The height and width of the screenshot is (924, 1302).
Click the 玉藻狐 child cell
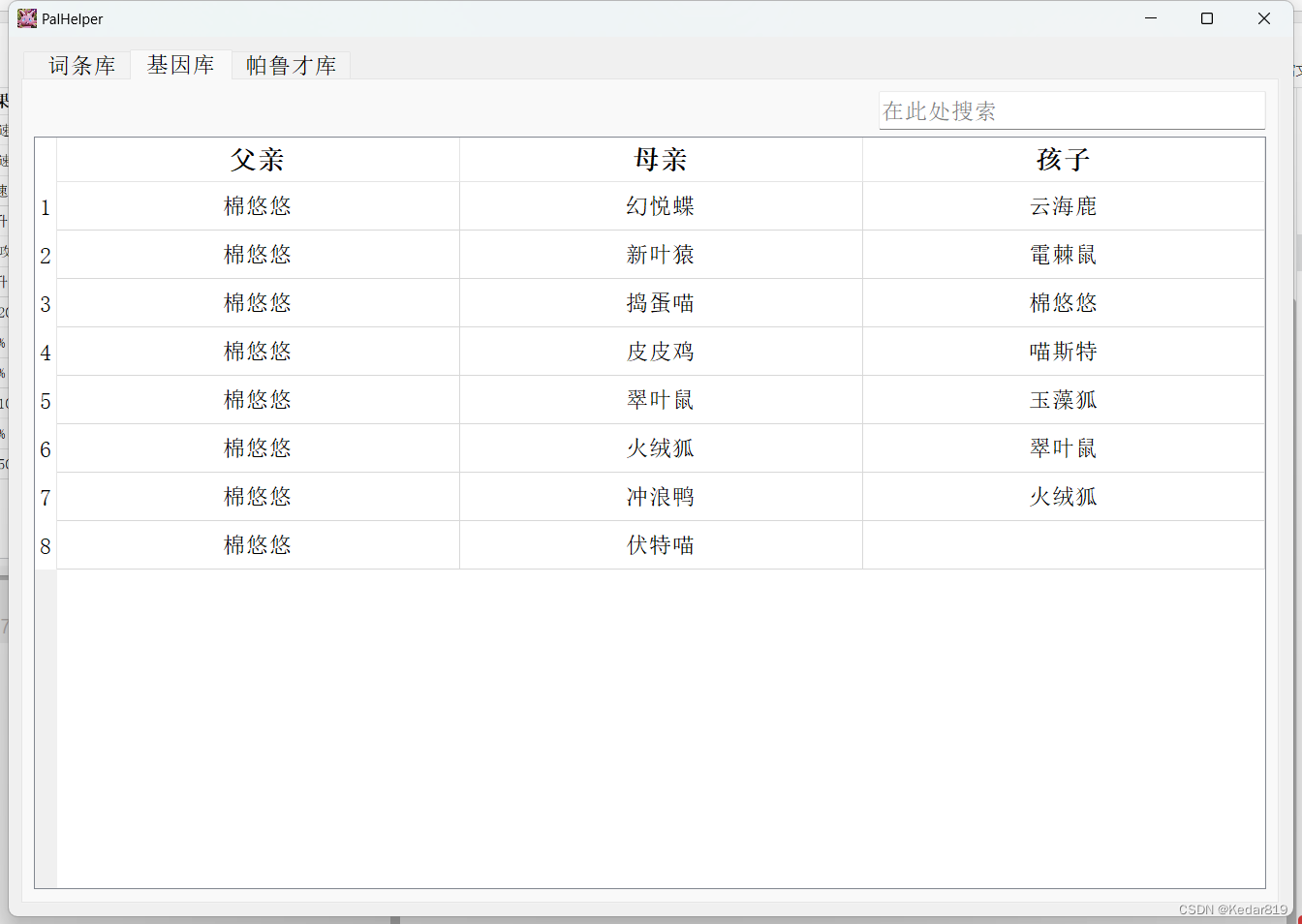pos(1064,400)
